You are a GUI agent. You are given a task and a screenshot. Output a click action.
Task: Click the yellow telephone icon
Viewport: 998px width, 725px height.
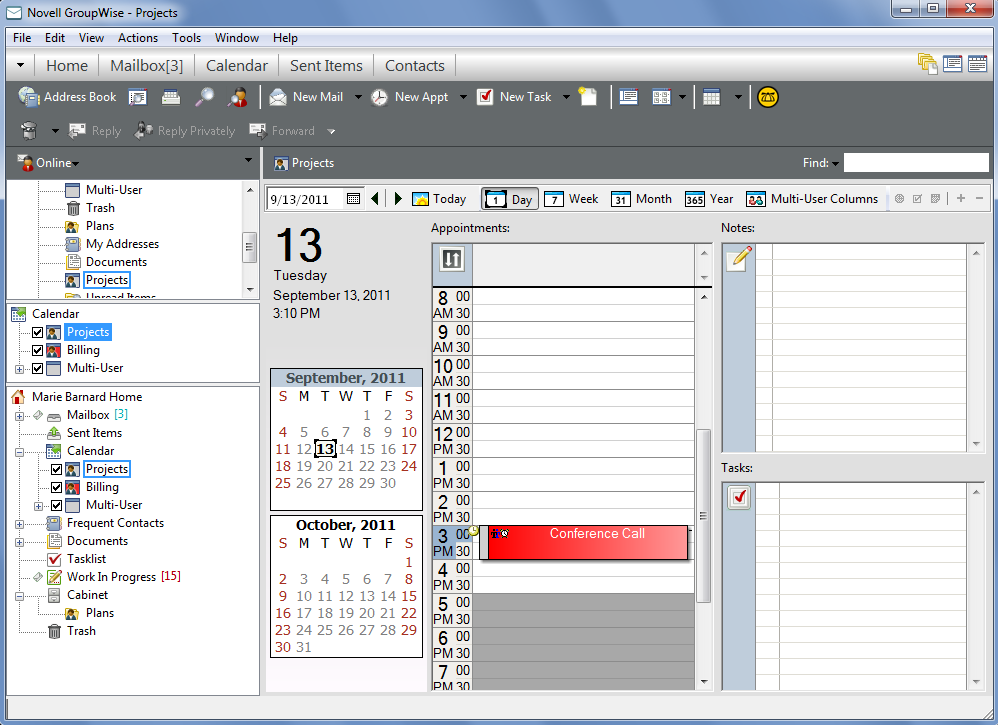tap(768, 97)
